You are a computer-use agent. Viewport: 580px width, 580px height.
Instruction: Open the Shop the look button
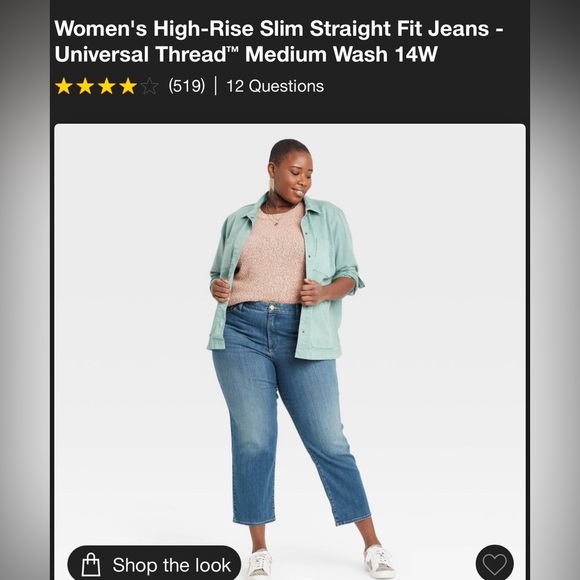click(154, 564)
